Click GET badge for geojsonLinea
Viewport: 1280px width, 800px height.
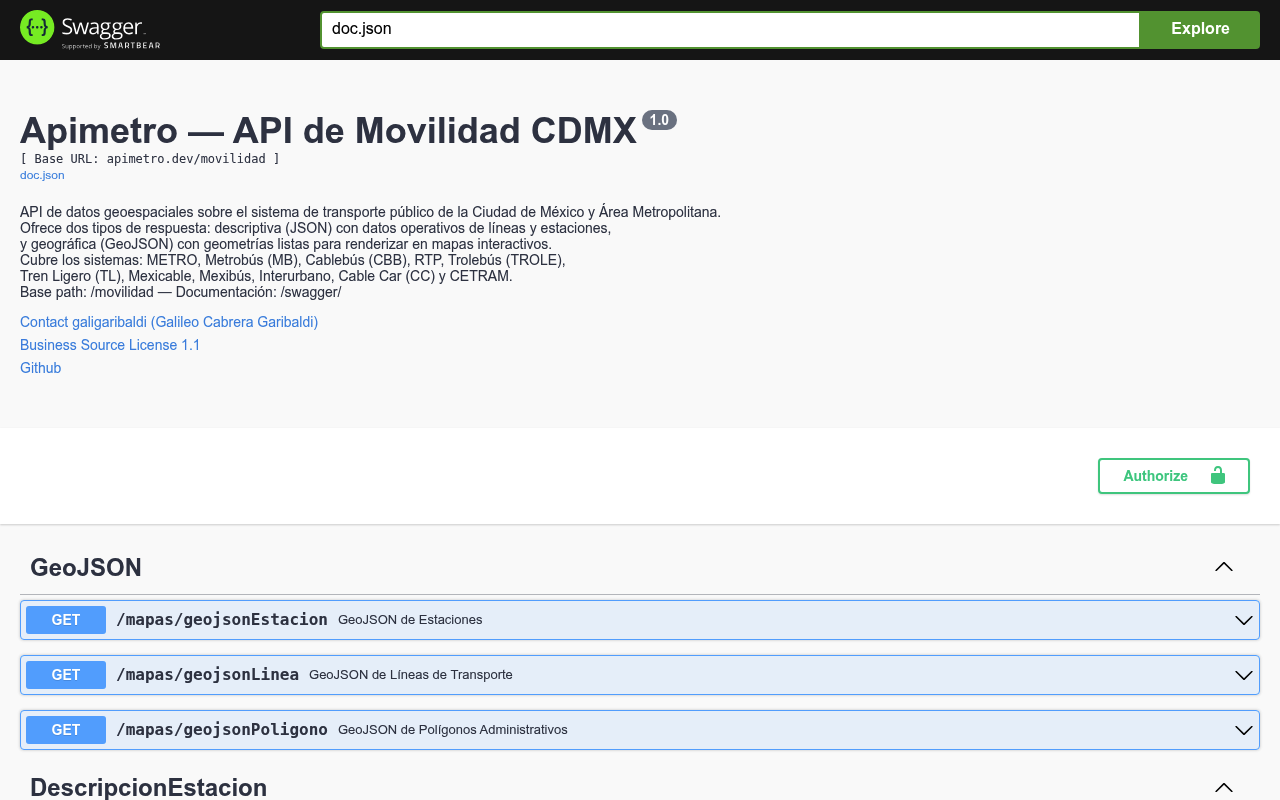(66, 675)
